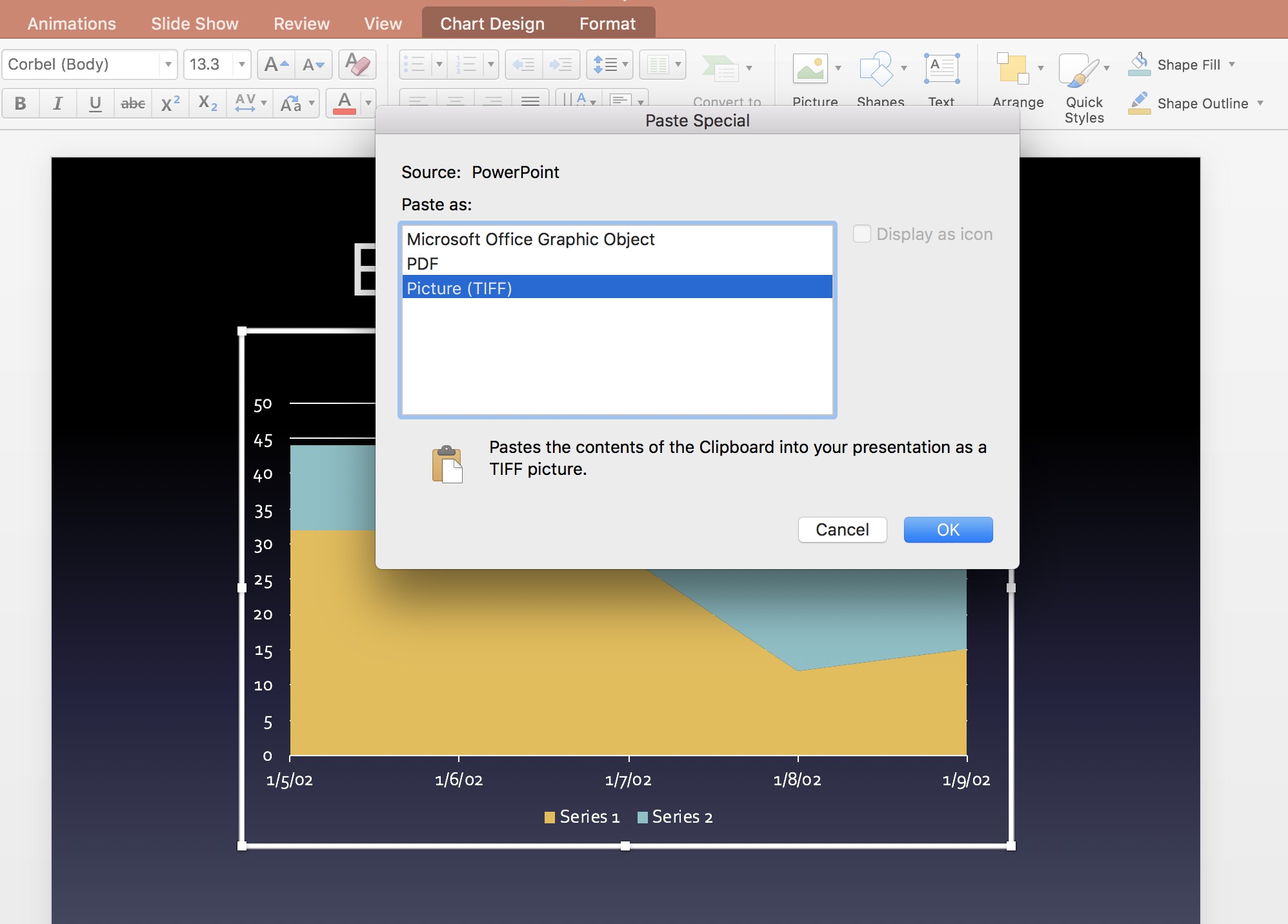Viewport: 1288px width, 924px height.
Task: Open the Slide Show tab
Action: 194,23
